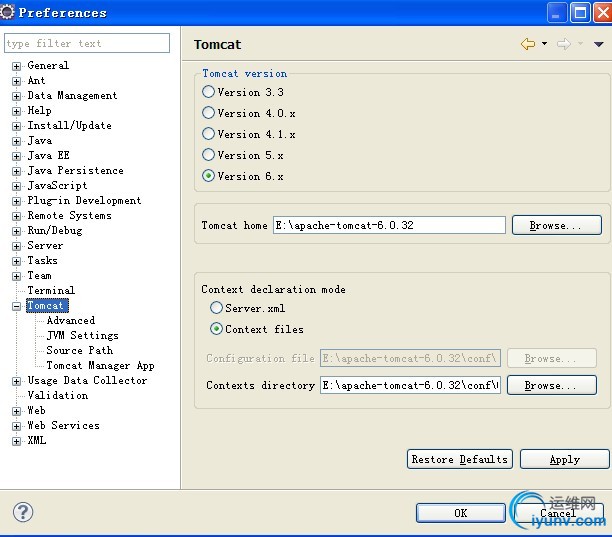Click the Tomcat home path field
Screen dimensions: 612x537
(389, 225)
